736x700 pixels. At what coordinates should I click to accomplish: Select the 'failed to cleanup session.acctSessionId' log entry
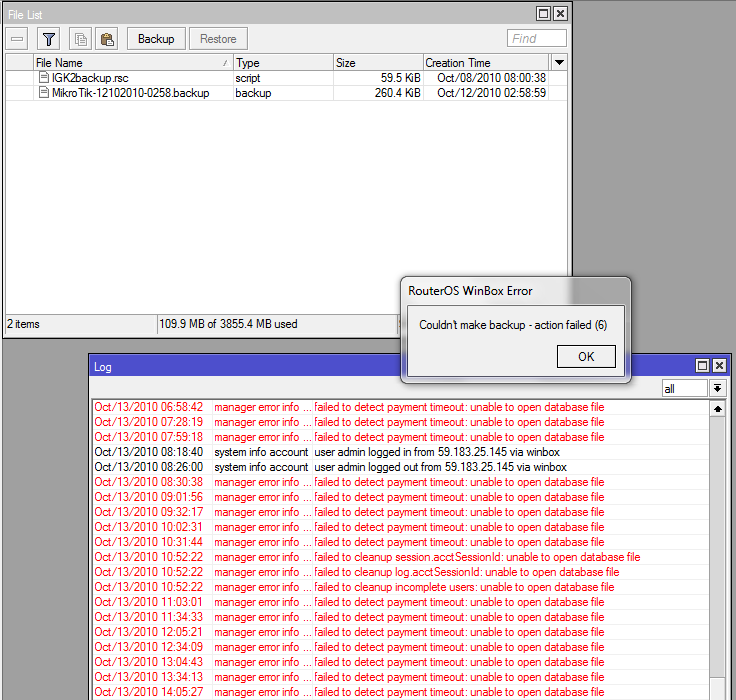[x=400, y=557]
